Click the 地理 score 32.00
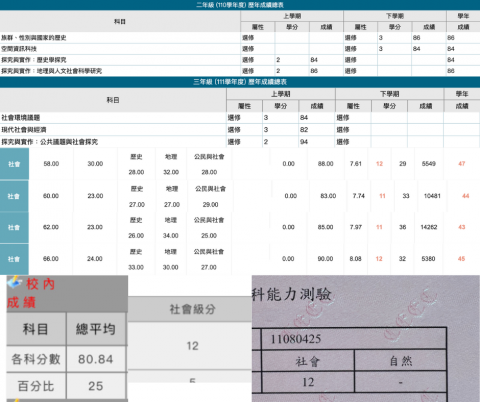The width and height of the screenshot is (480, 402). [x=171, y=172]
